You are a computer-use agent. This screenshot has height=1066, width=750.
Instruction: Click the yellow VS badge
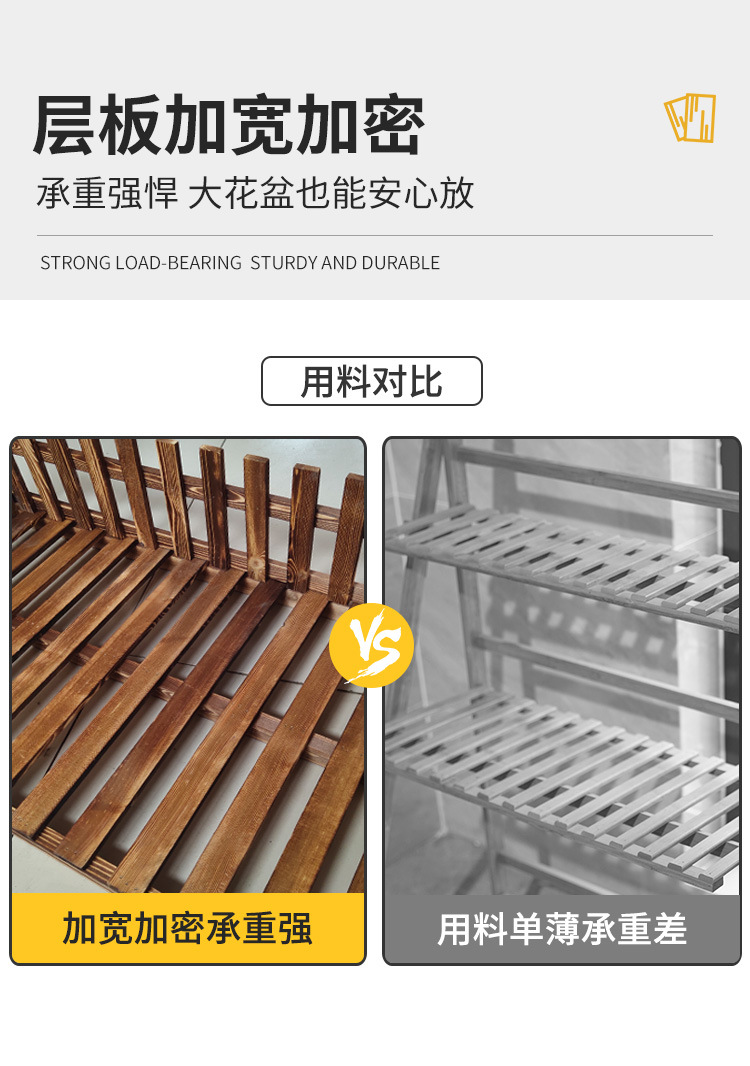(371, 645)
